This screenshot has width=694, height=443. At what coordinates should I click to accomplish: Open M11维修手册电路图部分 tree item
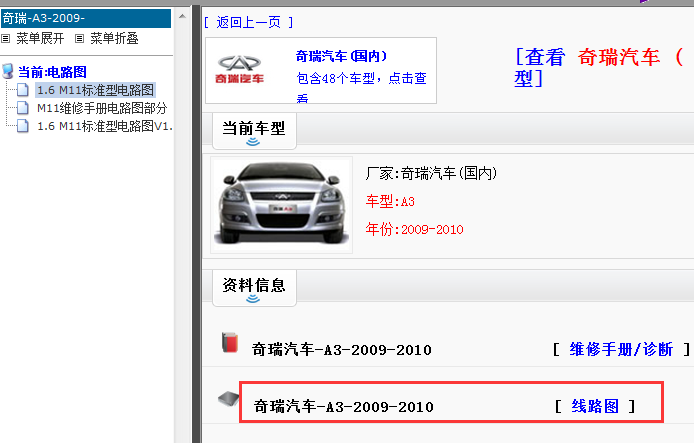pos(102,108)
